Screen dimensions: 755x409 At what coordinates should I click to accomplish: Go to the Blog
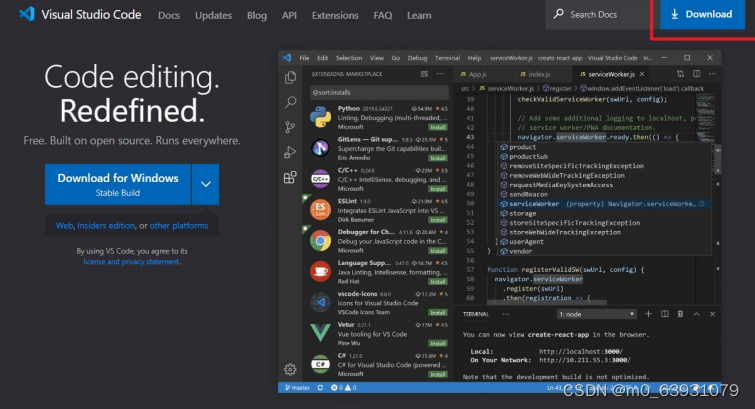point(257,15)
